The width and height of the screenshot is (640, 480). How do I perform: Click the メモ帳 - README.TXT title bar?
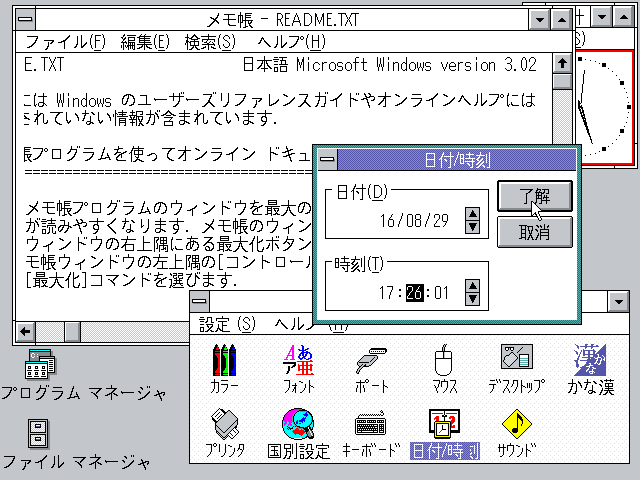pyautogui.click(x=282, y=20)
